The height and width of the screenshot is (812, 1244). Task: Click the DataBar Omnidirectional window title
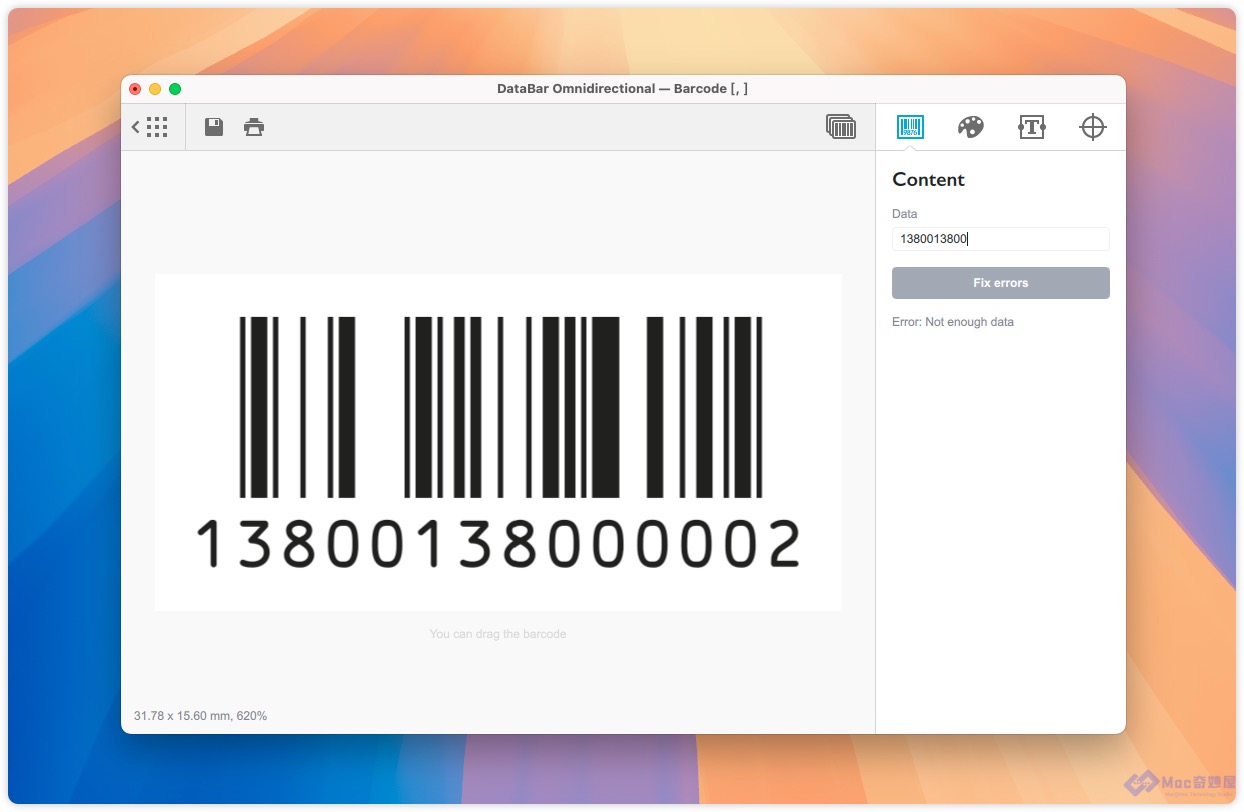pyautogui.click(x=622, y=89)
